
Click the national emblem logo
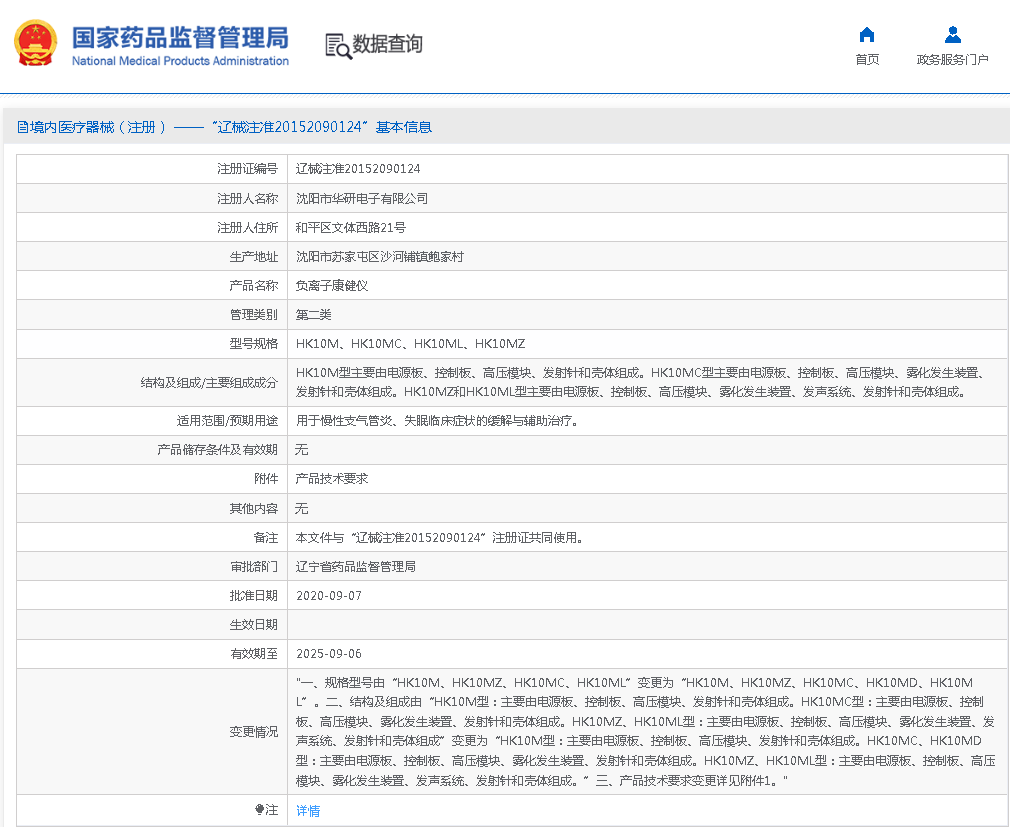point(35,43)
